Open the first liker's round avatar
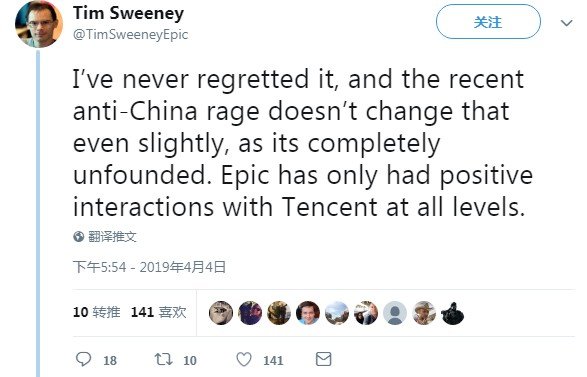Viewport: 587px width, 377px height. pyautogui.click(x=221, y=313)
